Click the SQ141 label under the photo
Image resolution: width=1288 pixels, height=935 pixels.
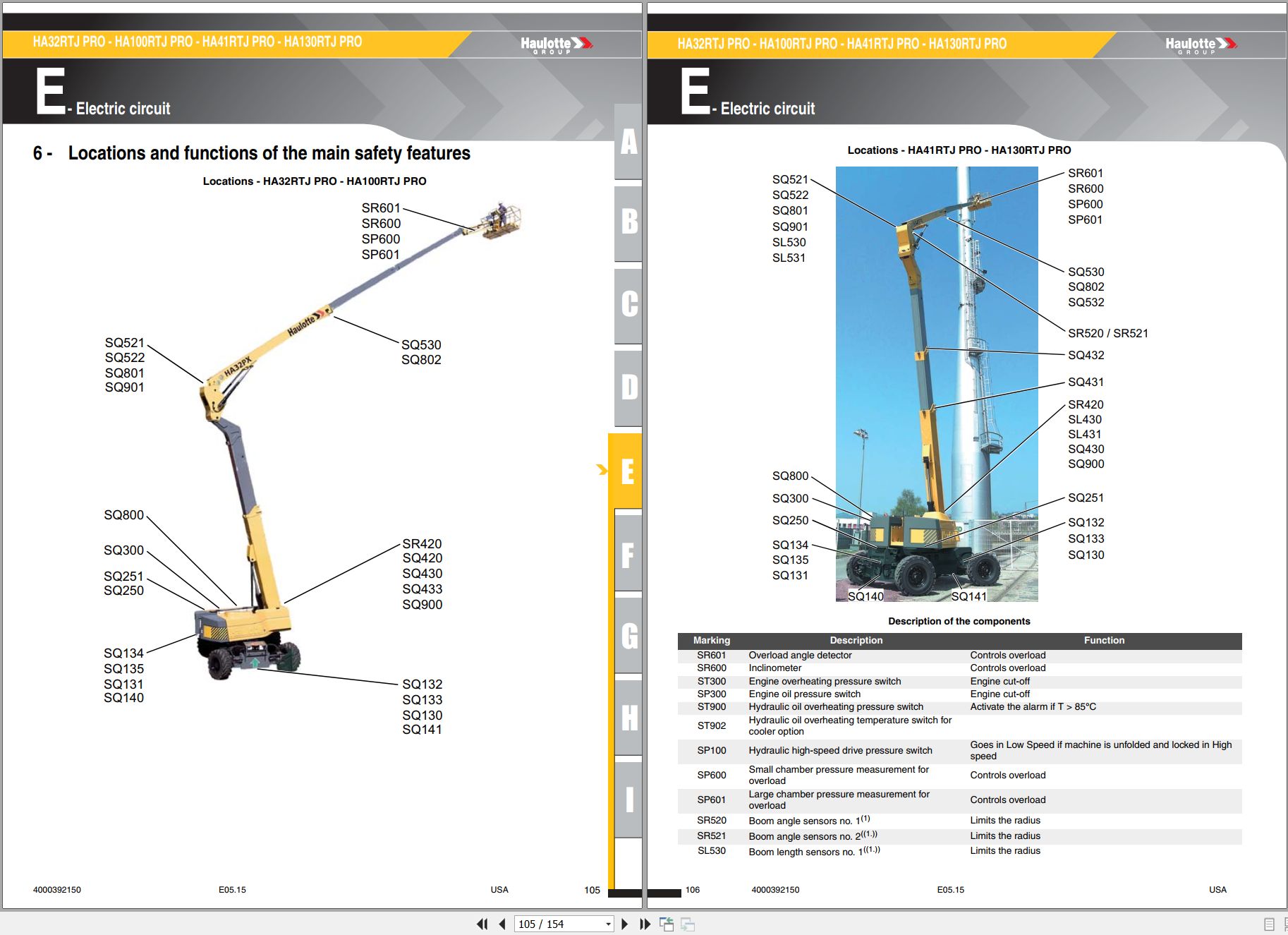point(969,596)
